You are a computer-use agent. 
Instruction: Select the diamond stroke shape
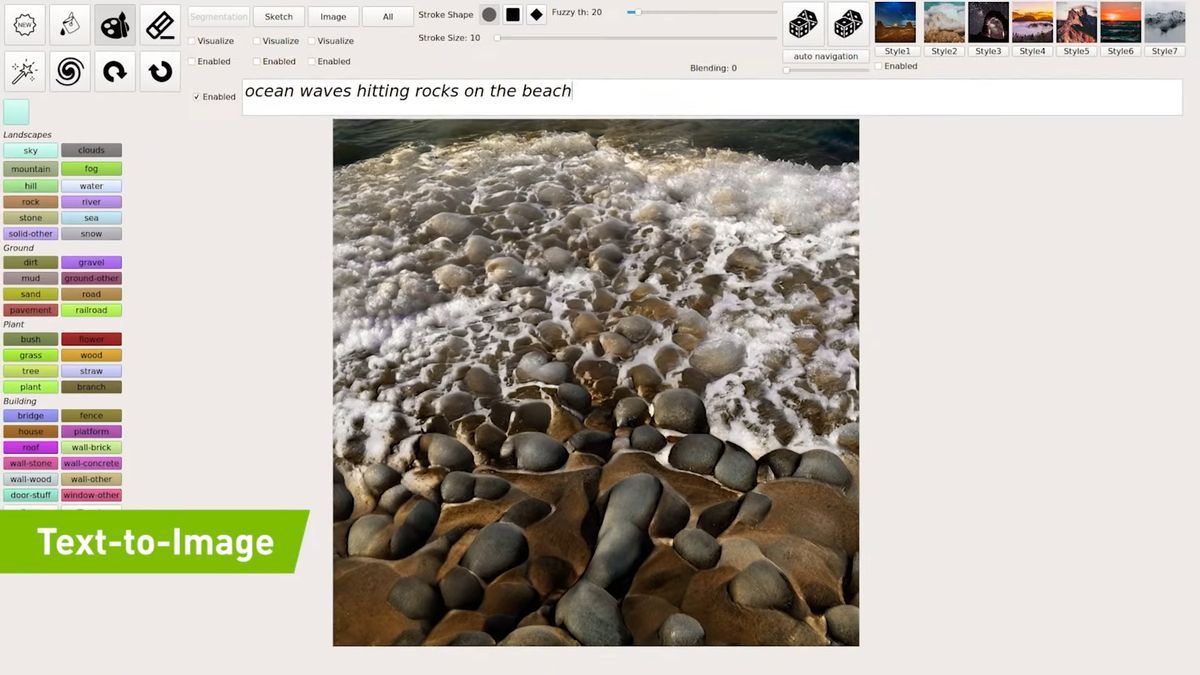(535, 15)
